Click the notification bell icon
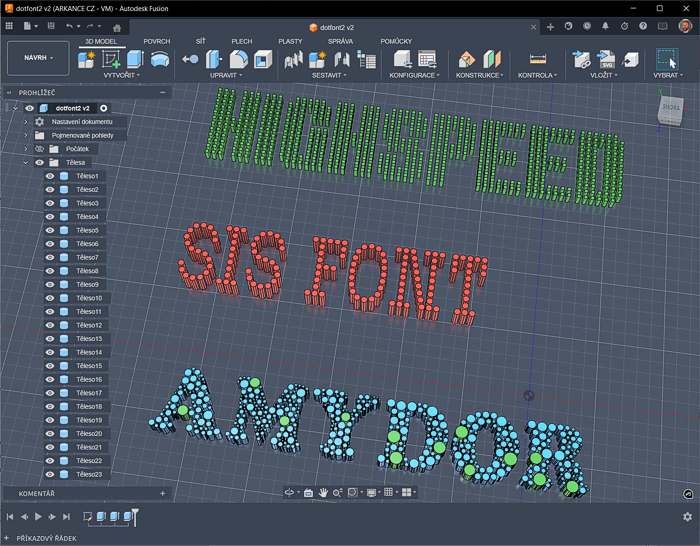Image resolution: width=700 pixels, height=546 pixels. tap(604, 26)
